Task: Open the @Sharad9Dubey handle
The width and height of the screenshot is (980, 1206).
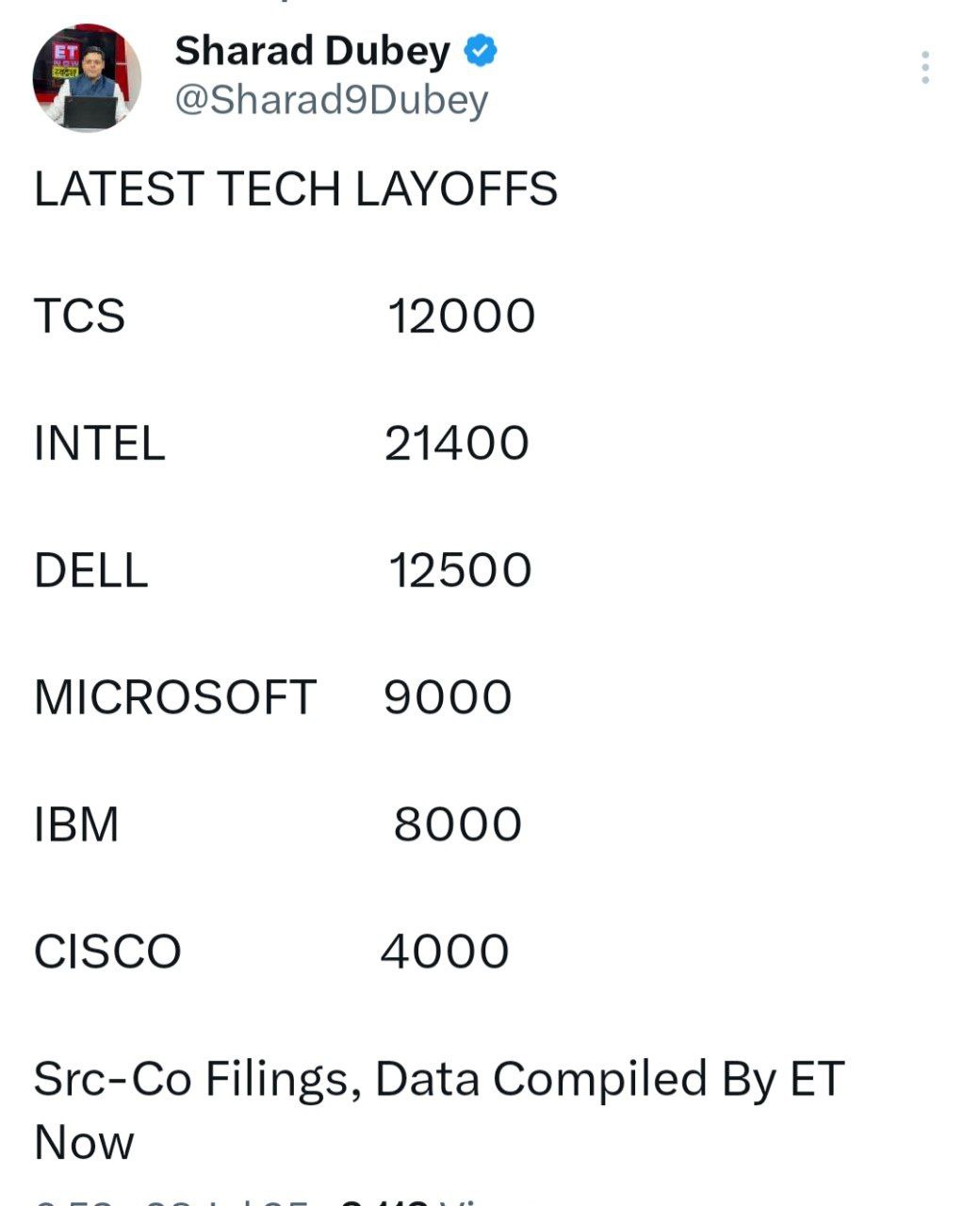Action: point(332,100)
